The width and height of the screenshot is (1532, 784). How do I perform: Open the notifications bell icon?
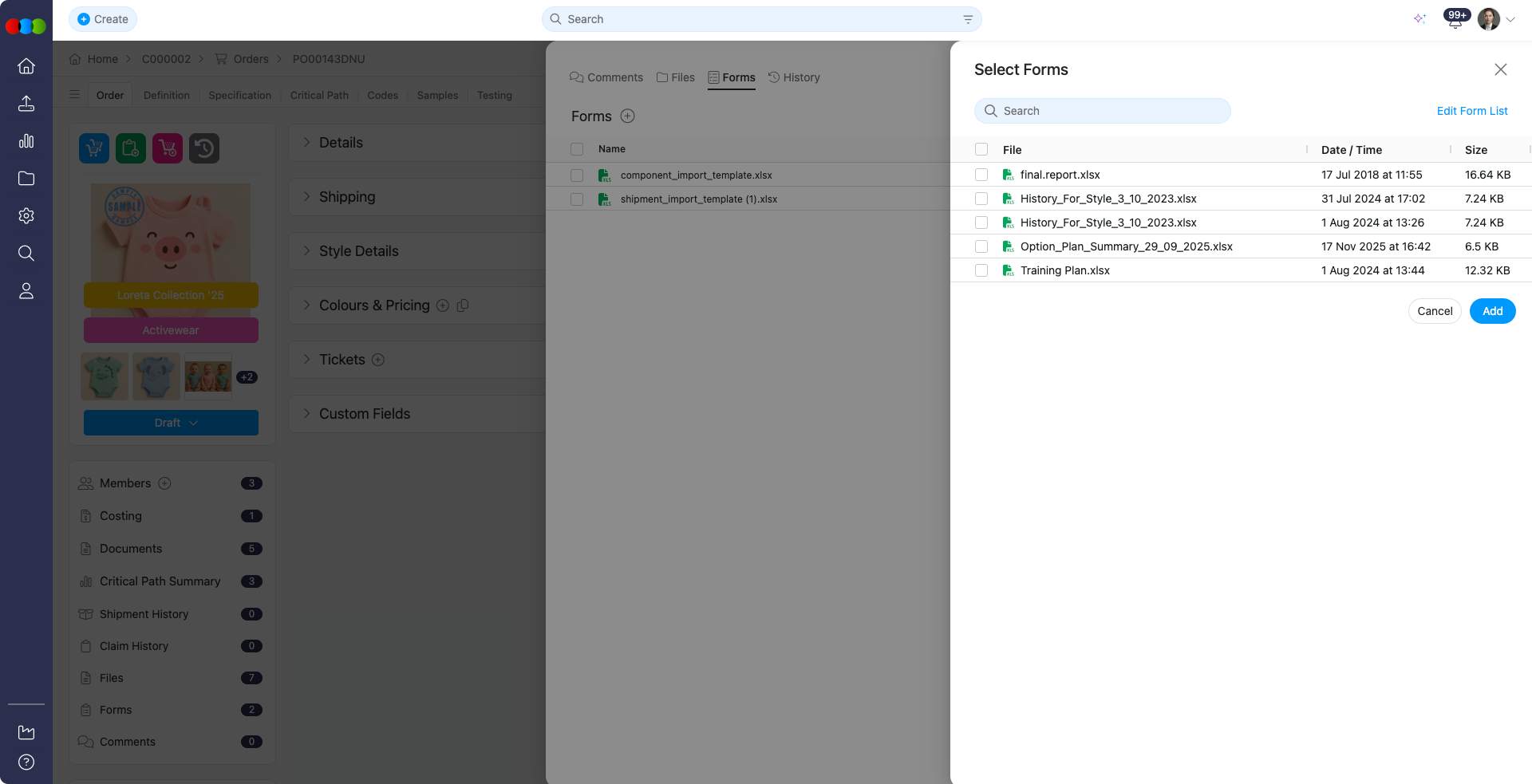(x=1455, y=22)
